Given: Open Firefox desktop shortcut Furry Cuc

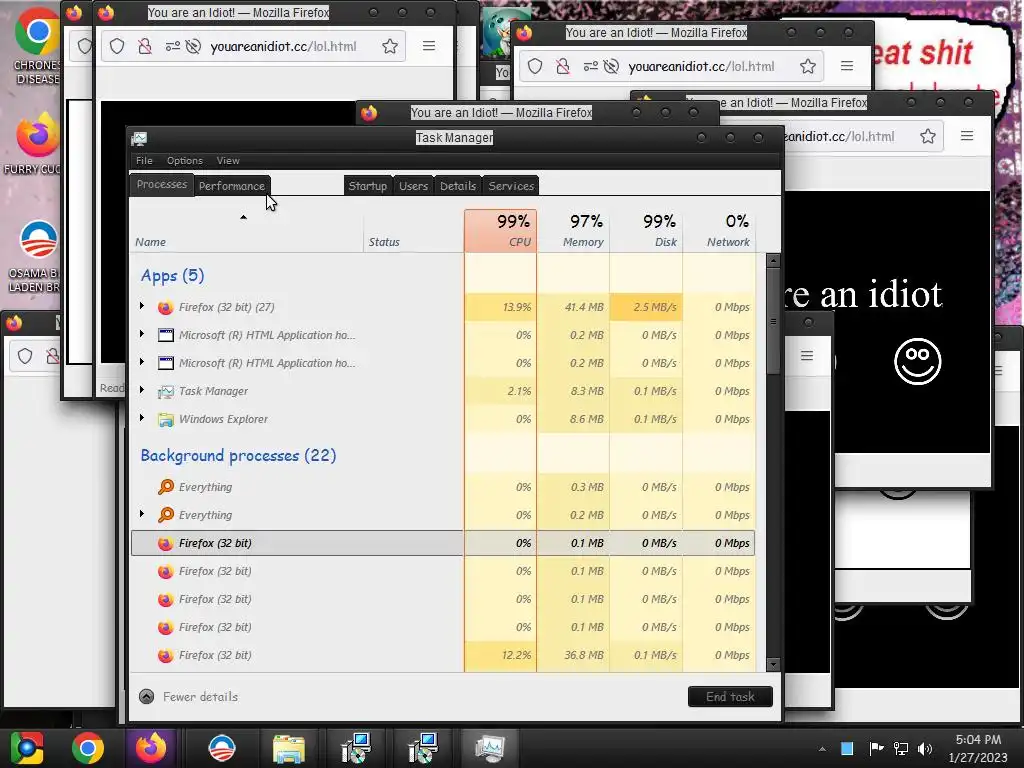Looking at the screenshot, I should point(36,145).
